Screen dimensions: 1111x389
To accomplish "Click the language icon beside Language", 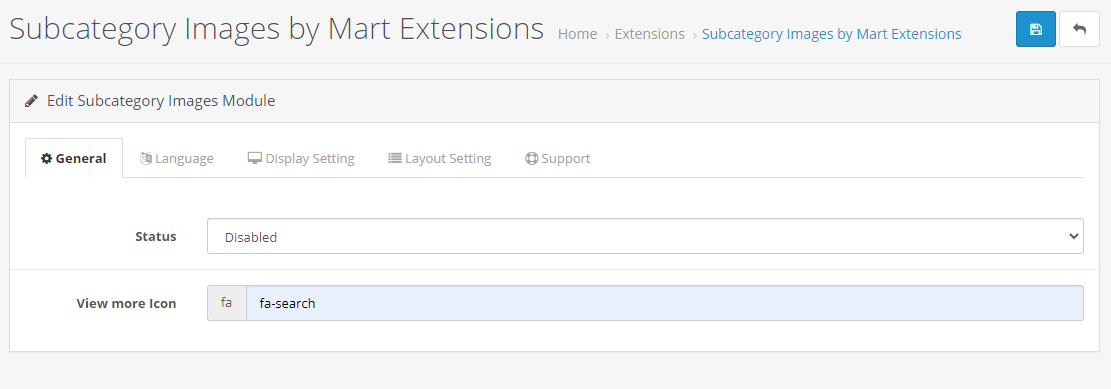I will pyautogui.click(x=146, y=158).
